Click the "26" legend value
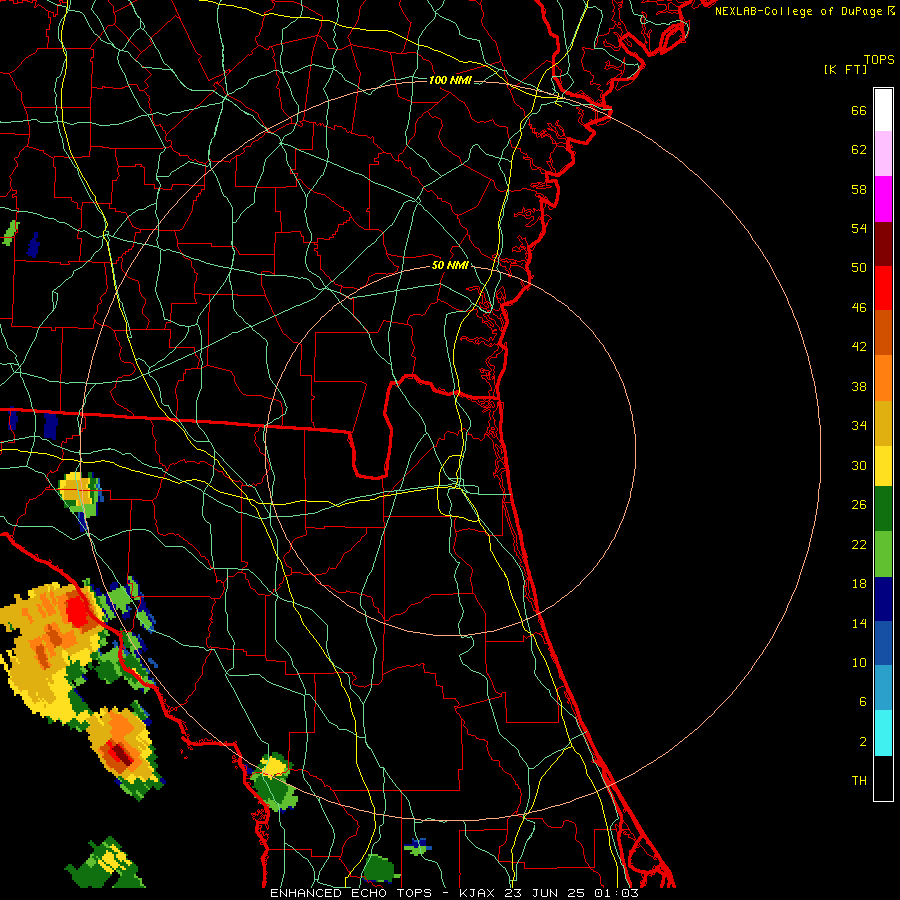The image size is (900, 900). coord(859,505)
